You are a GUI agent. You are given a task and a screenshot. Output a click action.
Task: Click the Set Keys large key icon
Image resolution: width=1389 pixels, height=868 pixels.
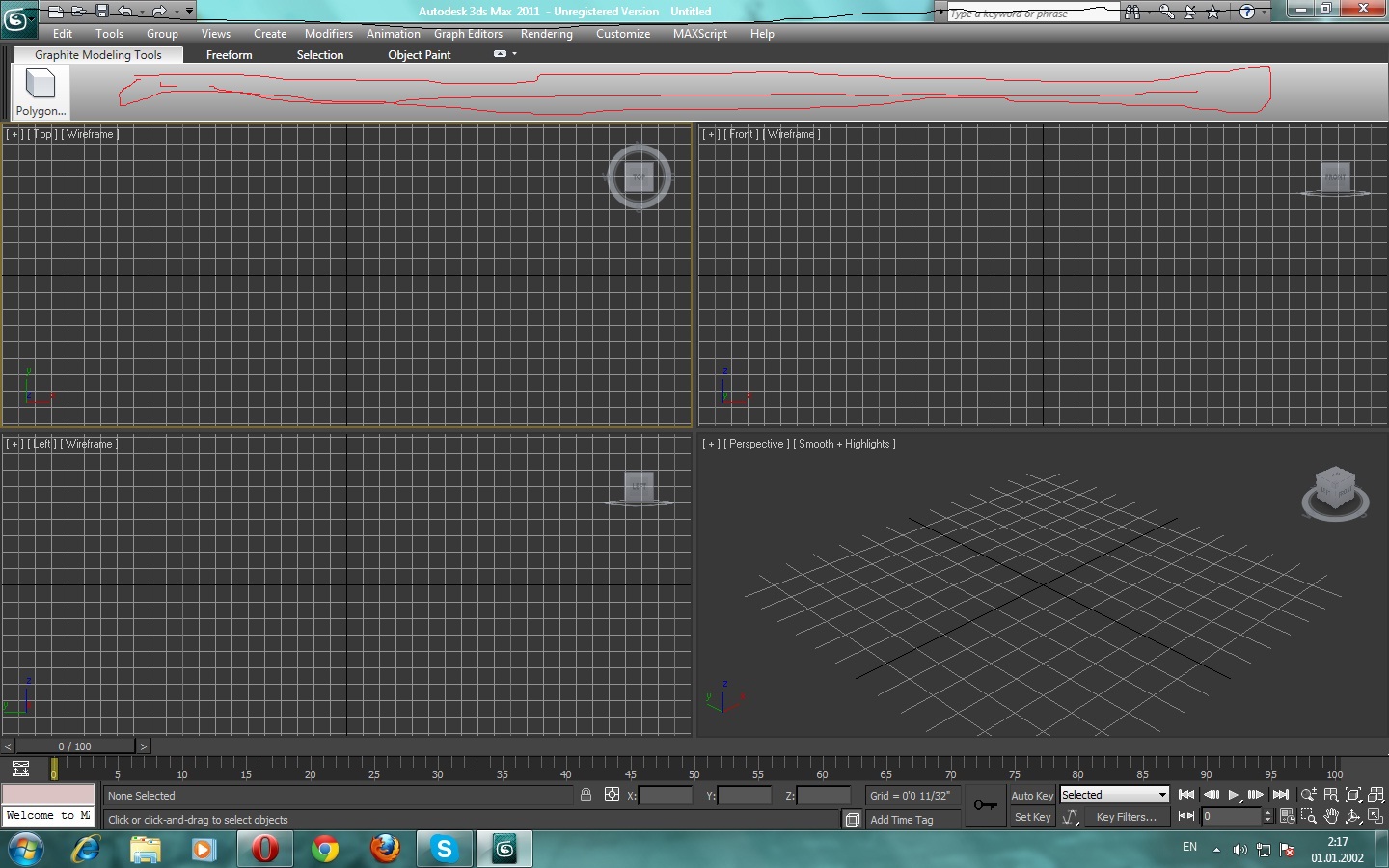point(985,805)
